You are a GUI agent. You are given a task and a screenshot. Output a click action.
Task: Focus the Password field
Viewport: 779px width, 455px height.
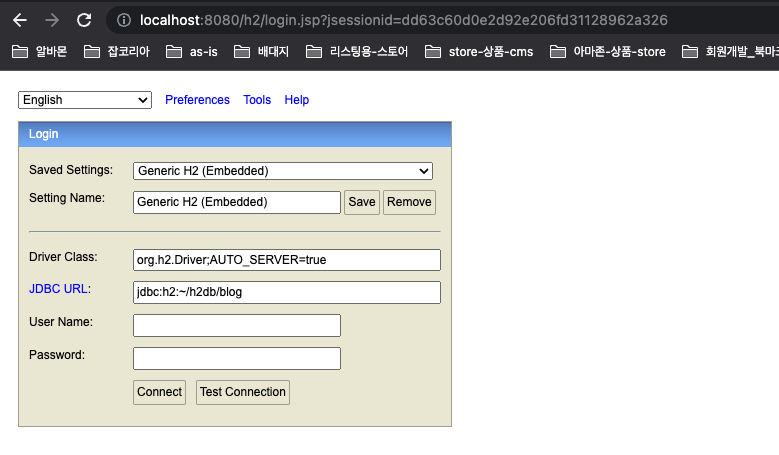pyautogui.click(x=236, y=359)
